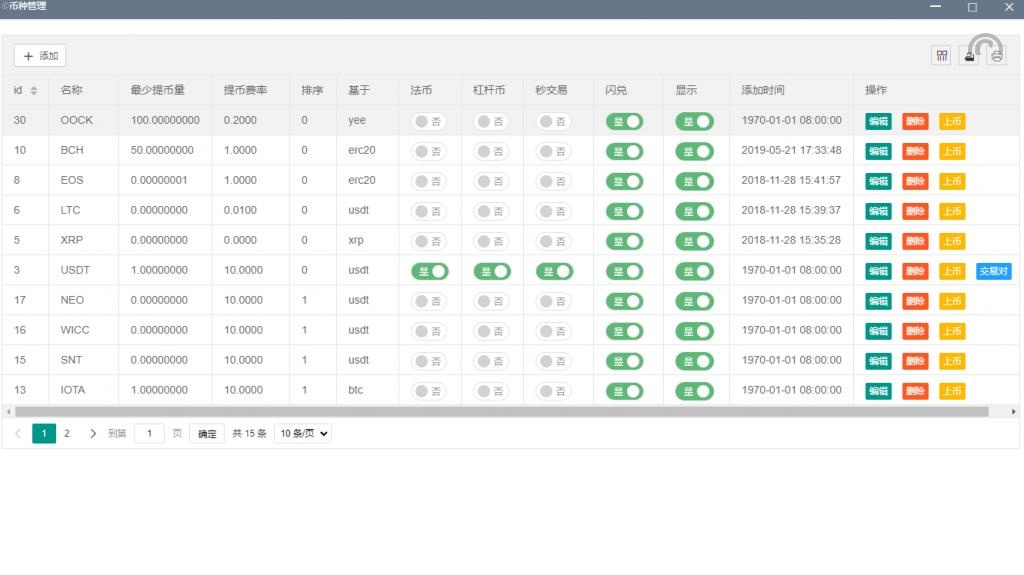This screenshot has width=1024, height=575.
Task: Click the 添加 add button
Action: tap(40, 56)
